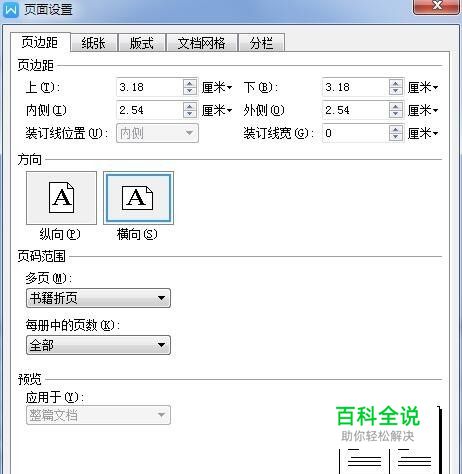Click the 横向(S) orientation label
Viewport: 462px width, 474px height.
tap(137, 234)
